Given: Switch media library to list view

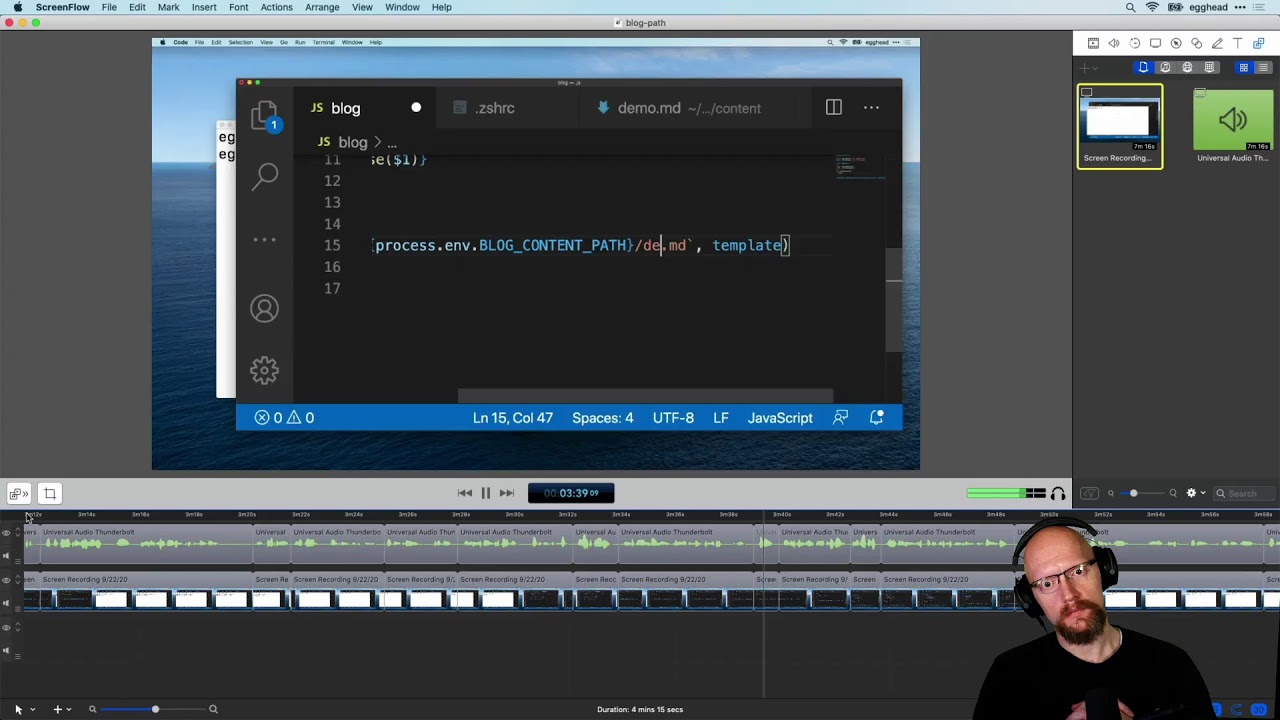Looking at the screenshot, I should [1263, 67].
